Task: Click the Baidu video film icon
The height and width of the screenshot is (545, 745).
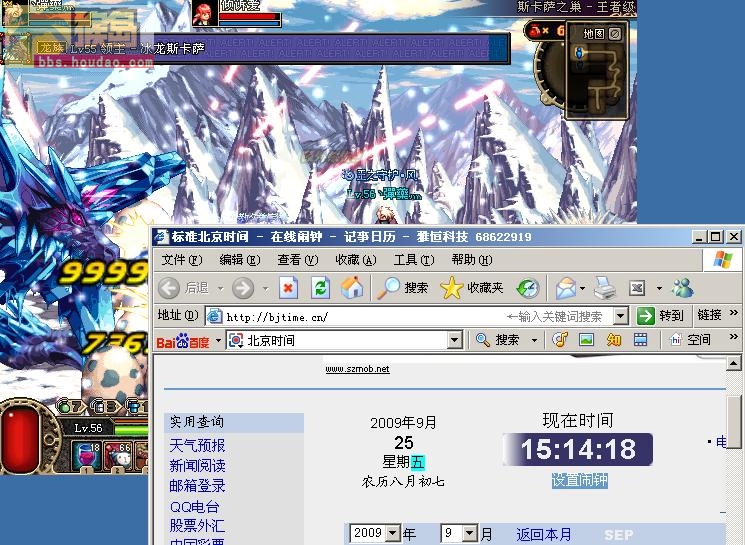Action: tap(640, 340)
